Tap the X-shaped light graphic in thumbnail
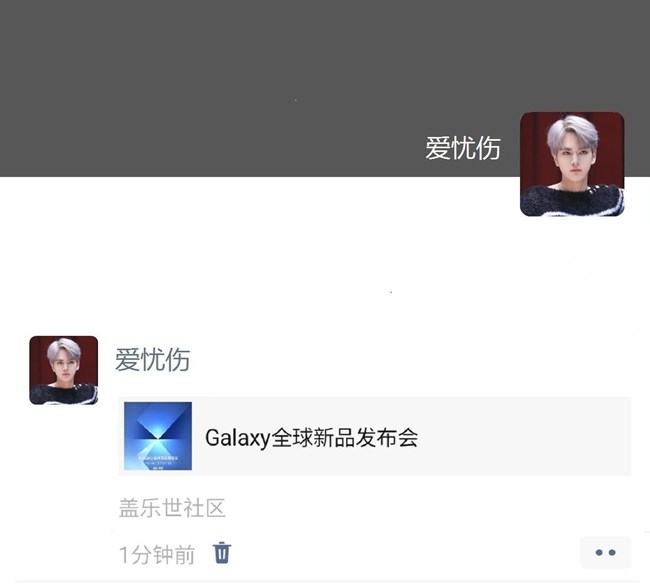Image resolution: width=650 pixels, height=588 pixels. point(158,435)
